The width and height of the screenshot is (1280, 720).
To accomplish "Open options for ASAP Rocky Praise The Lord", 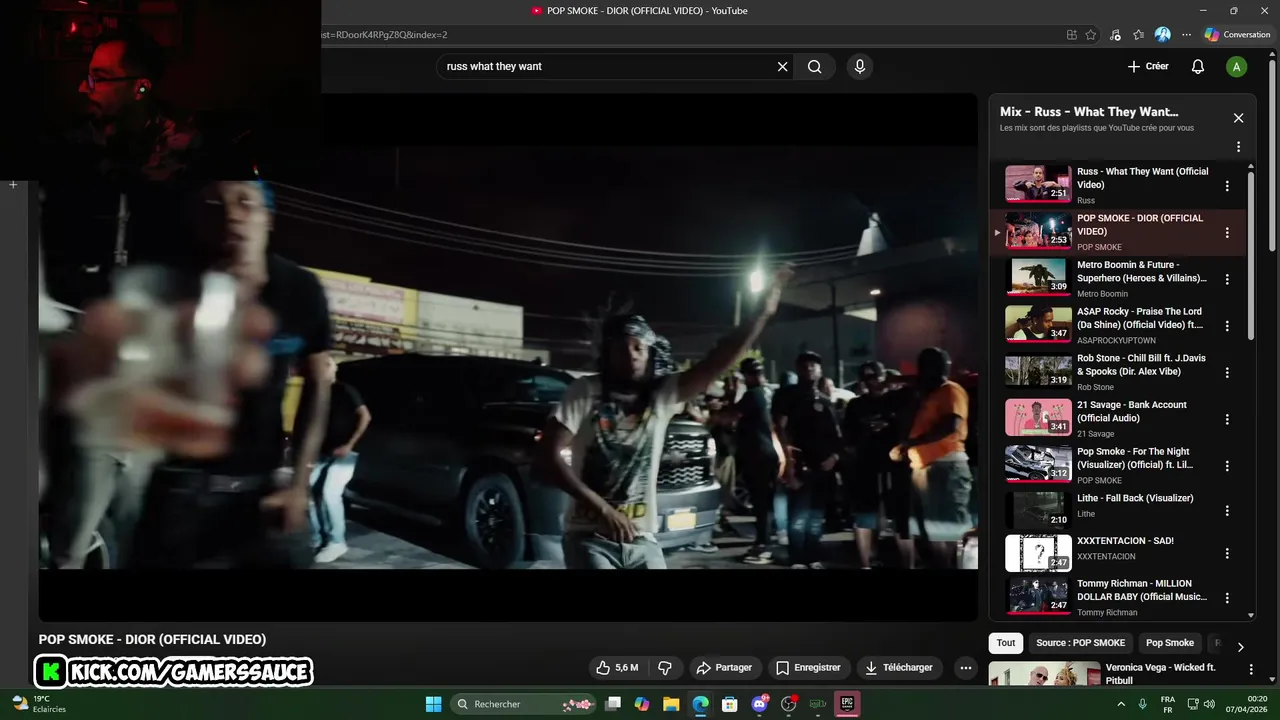I will pos(1227,326).
